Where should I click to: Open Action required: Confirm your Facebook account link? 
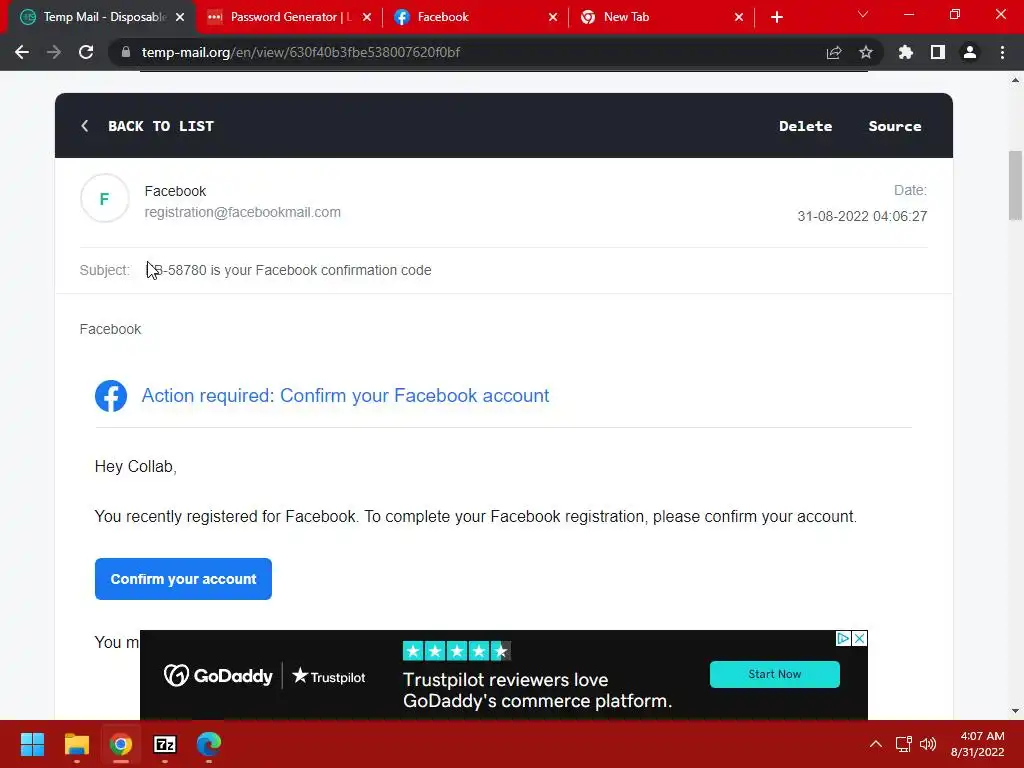(345, 396)
